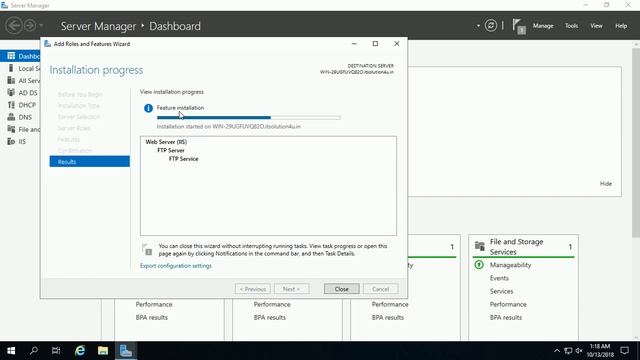Select FTP Server in the results list
Screen dimensions: 640x360
click(x=171, y=150)
